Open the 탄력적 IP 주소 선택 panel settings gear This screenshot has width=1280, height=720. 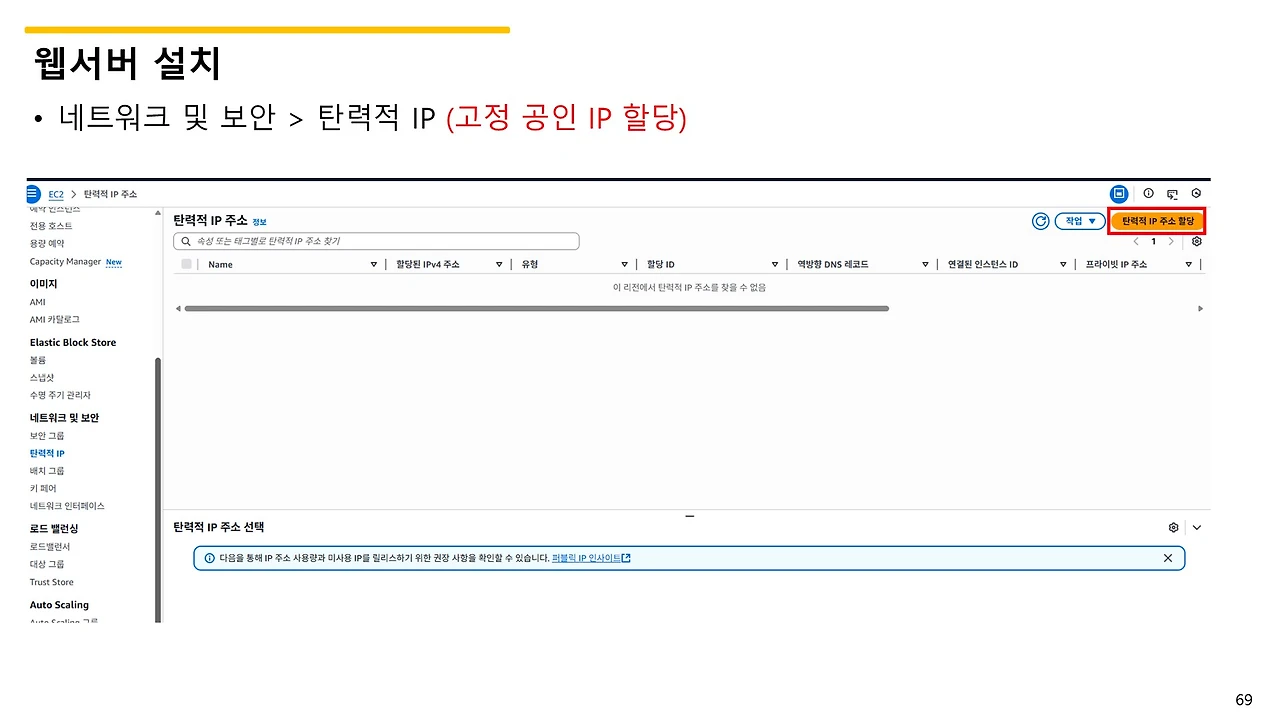[1173, 527]
